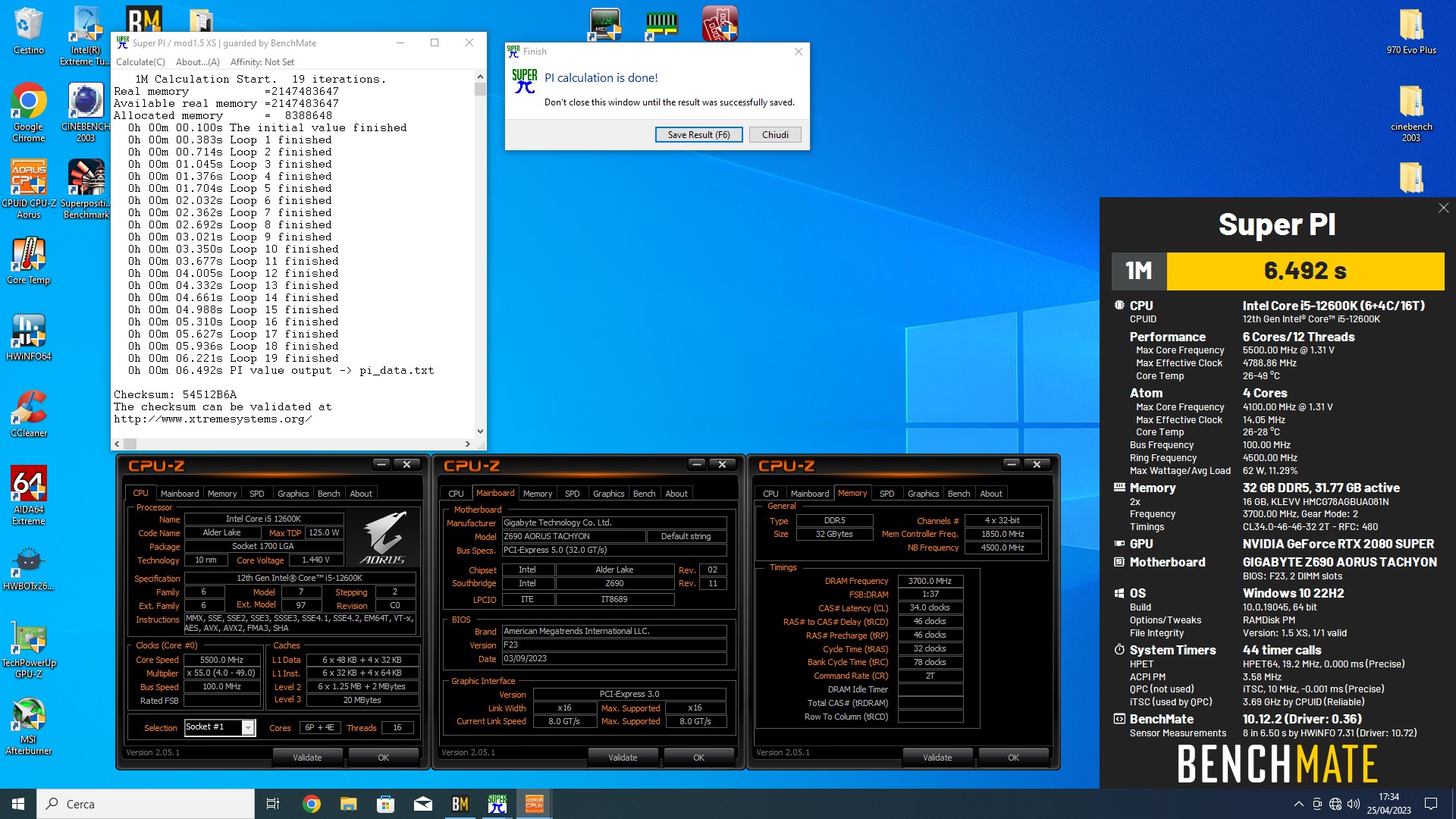Click Validate in the Mainboard CPU-Z window
Viewport: 1456px width, 819px height.
623,758
